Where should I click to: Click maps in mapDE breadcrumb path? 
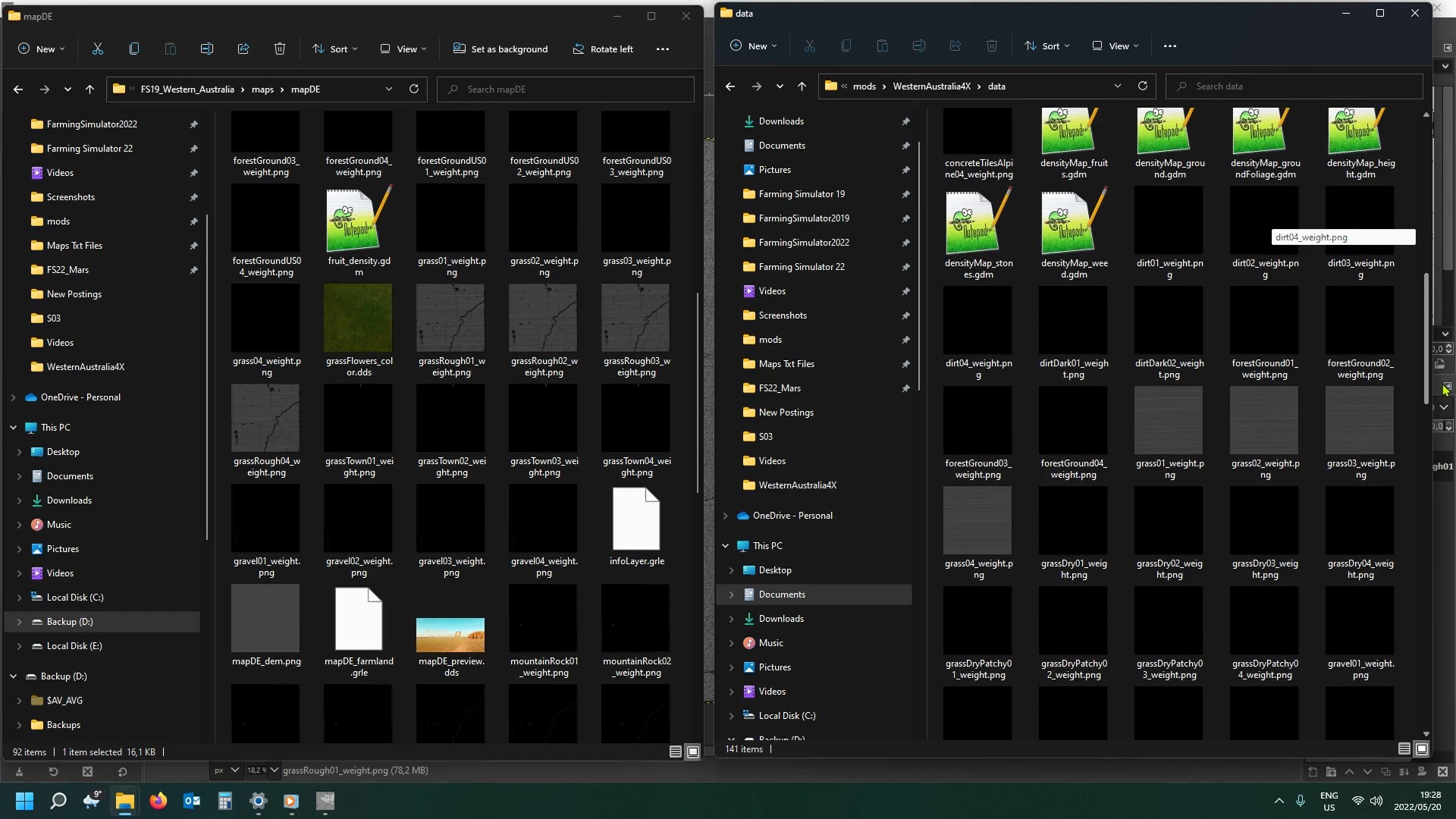pos(262,89)
